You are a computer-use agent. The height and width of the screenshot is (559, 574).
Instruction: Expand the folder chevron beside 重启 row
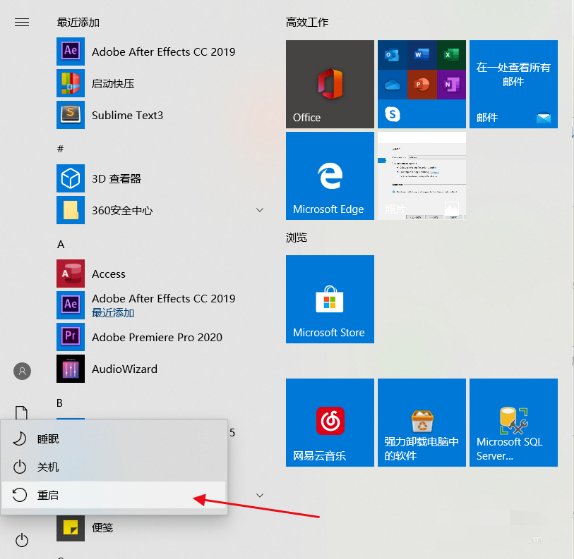coord(260,495)
